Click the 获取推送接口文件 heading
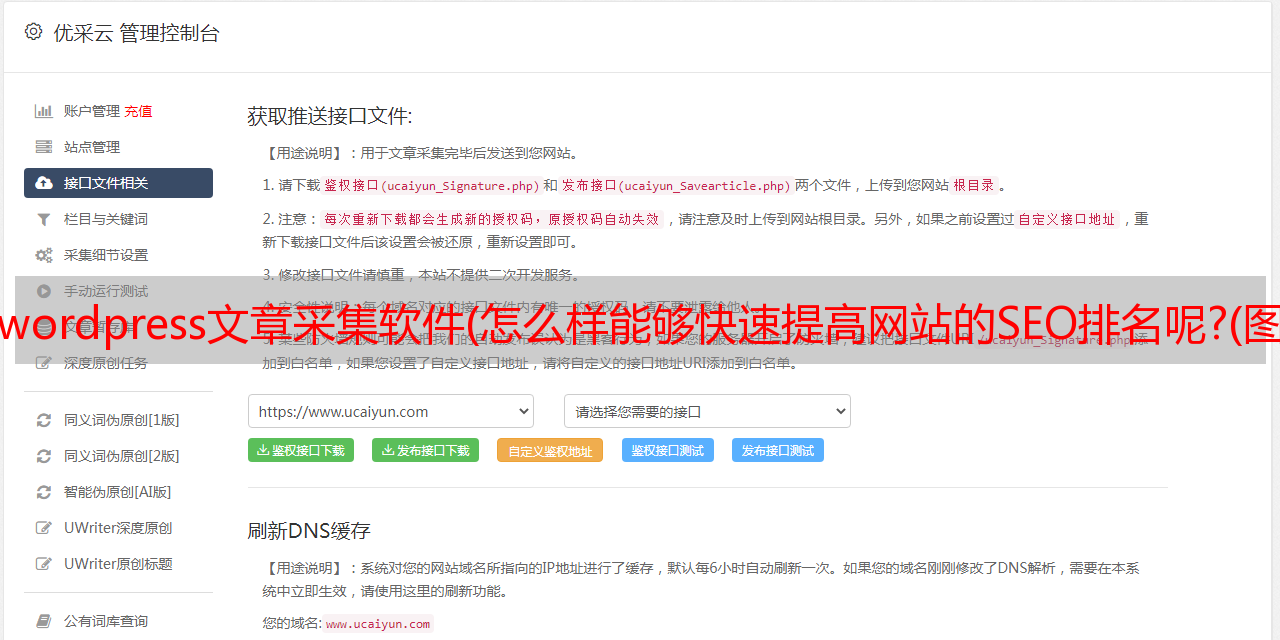Viewport: 1280px width, 640px height. (x=330, y=116)
